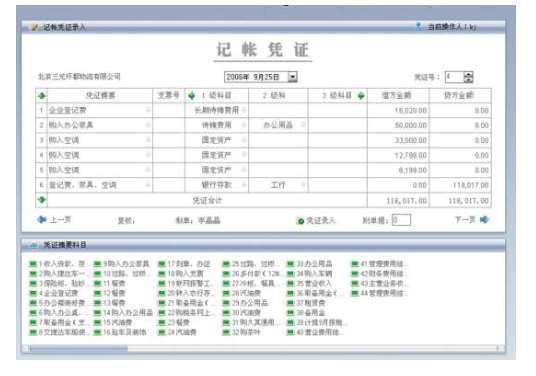Click the 凭证号 number field
The image size is (536, 376).
coord(455,77)
